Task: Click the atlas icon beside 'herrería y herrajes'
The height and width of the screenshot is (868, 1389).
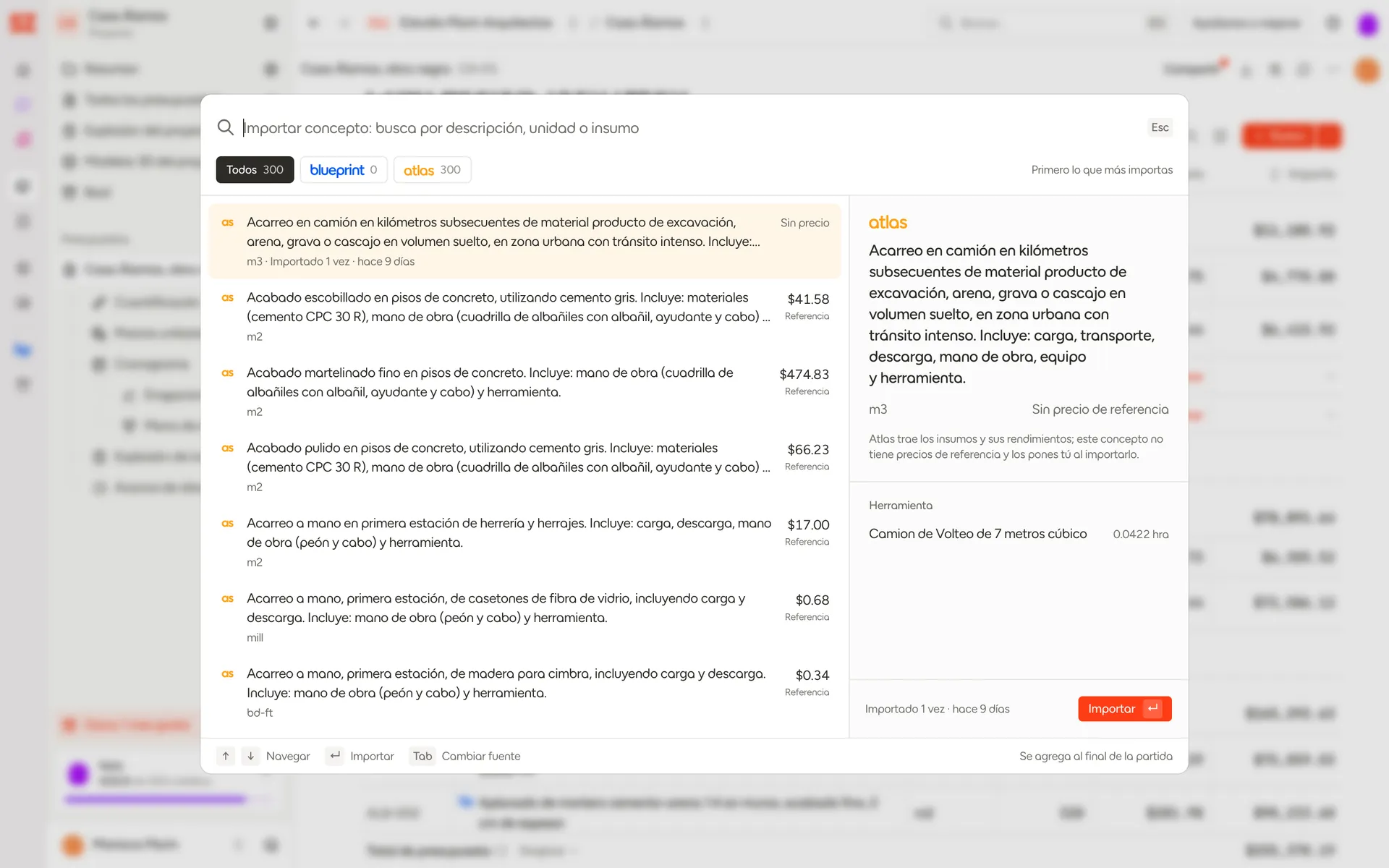Action: pyautogui.click(x=227, y=524)
